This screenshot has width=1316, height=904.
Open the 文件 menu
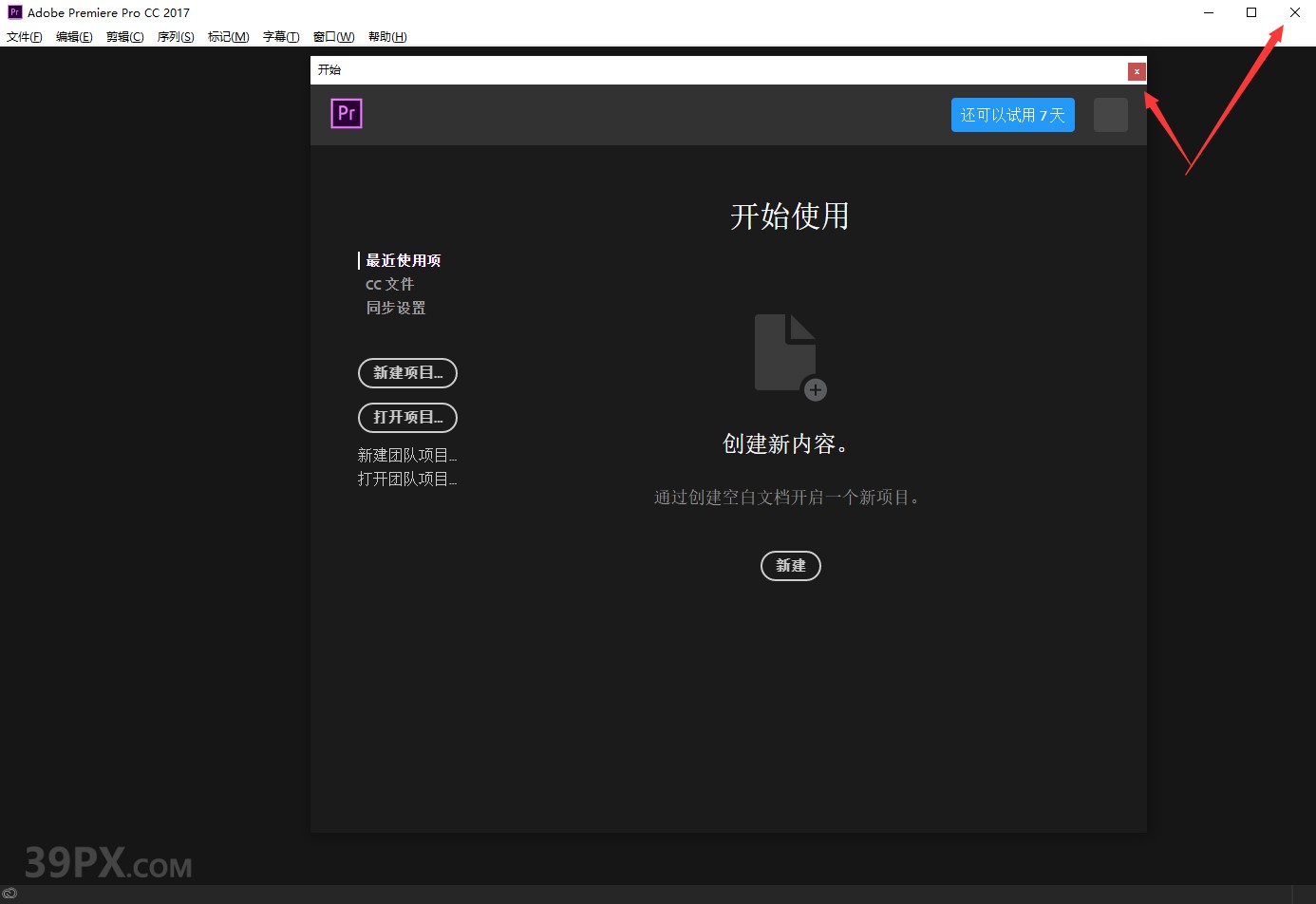pyautogui.click(x=24, y=36)
